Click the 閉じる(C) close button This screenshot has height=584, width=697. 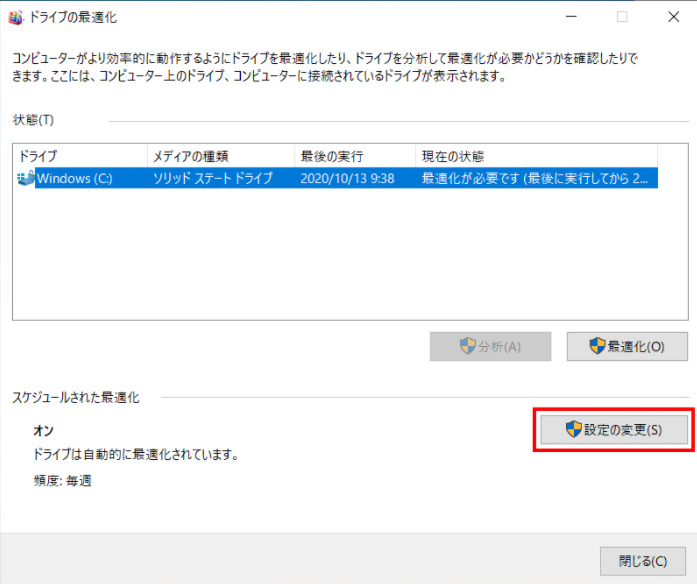[x=643, y=561]
